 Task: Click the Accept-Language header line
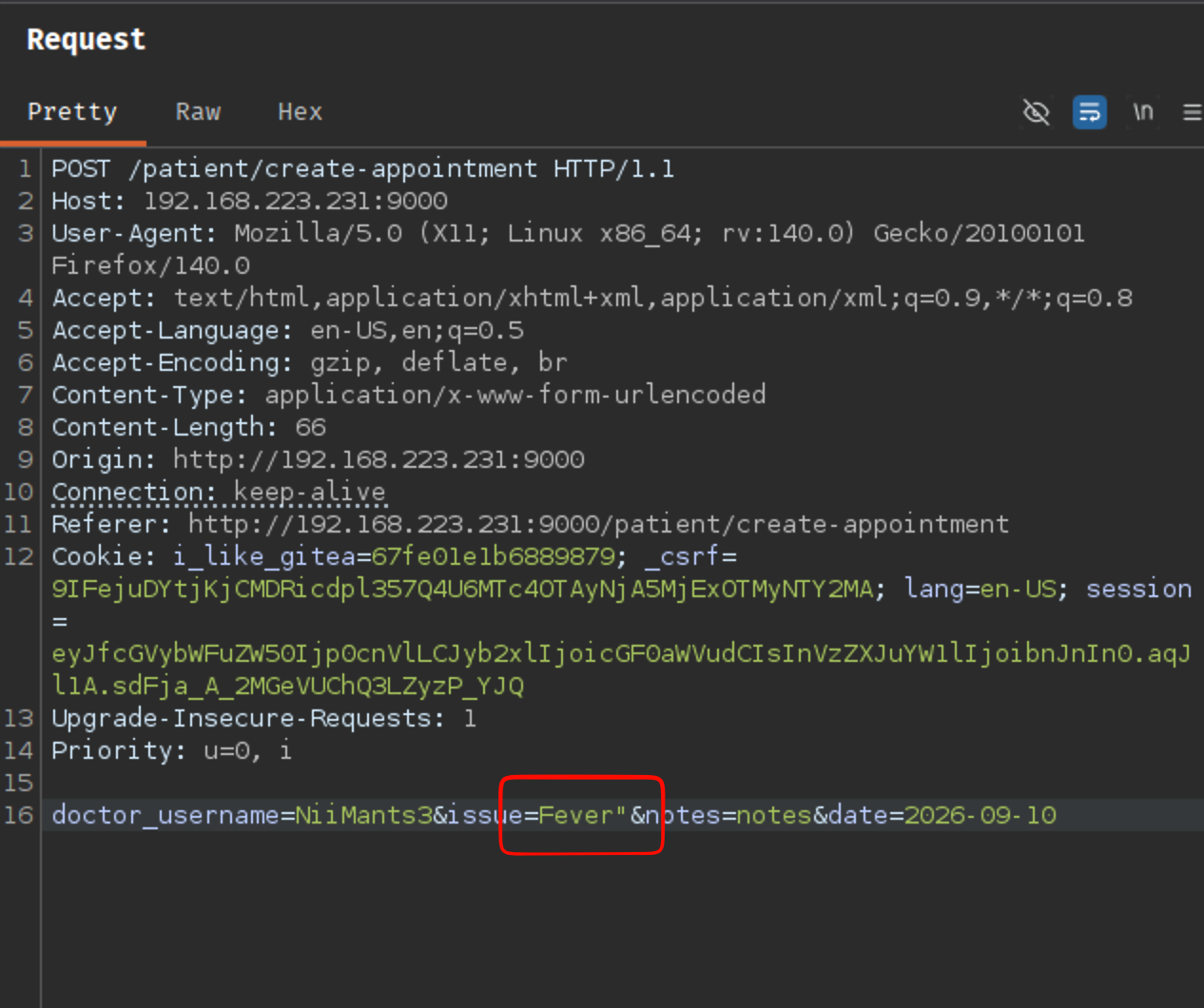pos(287,331)
